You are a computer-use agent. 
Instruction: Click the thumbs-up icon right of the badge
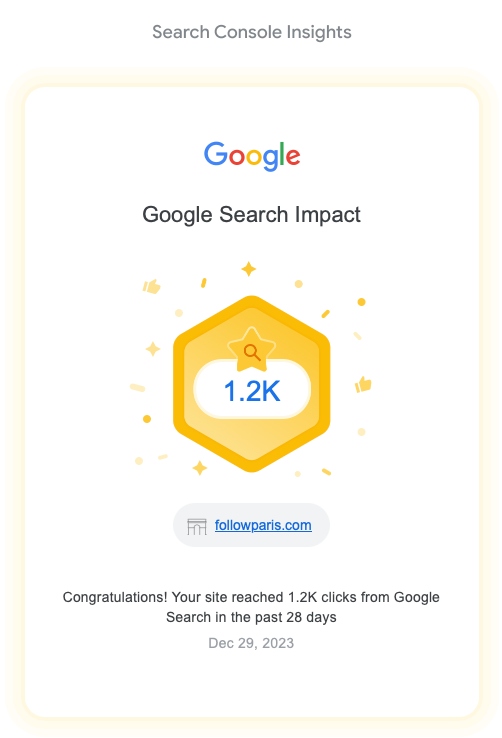coord(363,384)
